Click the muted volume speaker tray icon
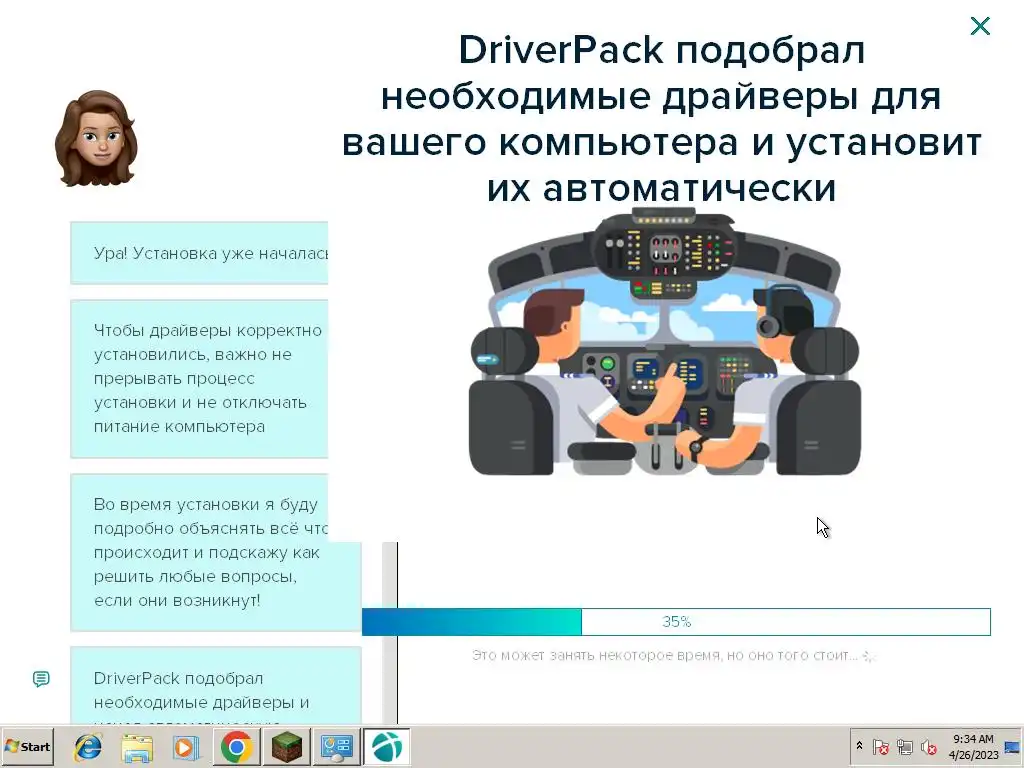1024x768 pixels. (928, 746)
